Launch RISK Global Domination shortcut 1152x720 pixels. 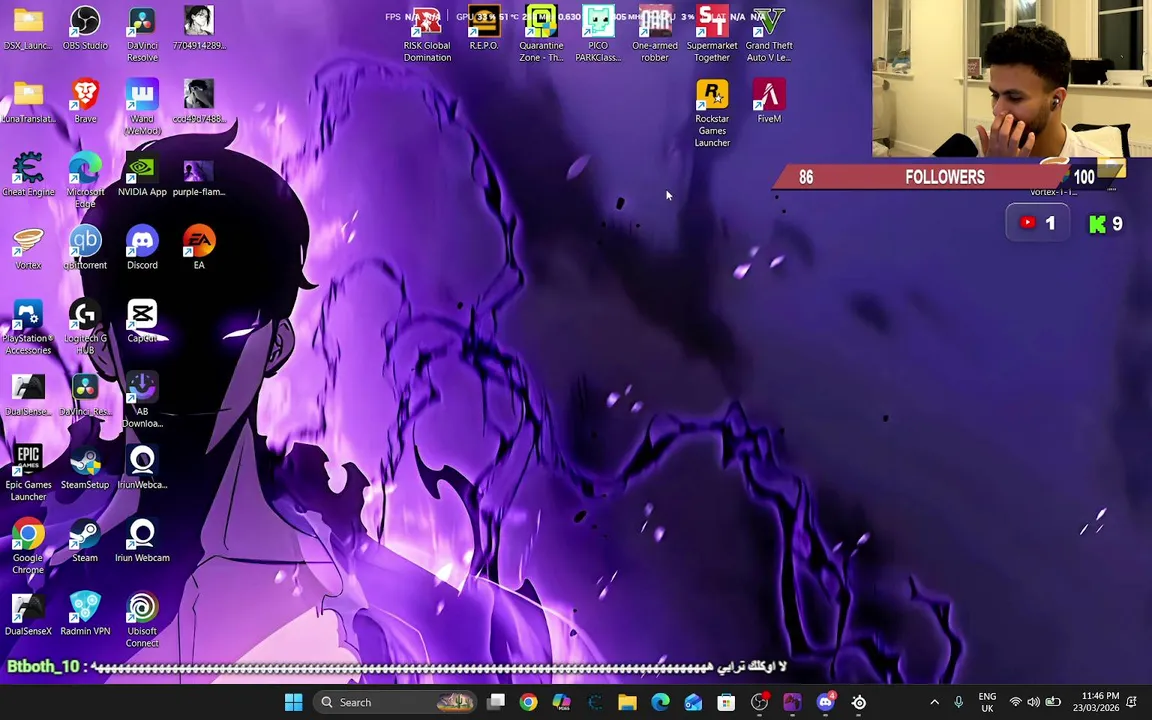click(427, 34)
